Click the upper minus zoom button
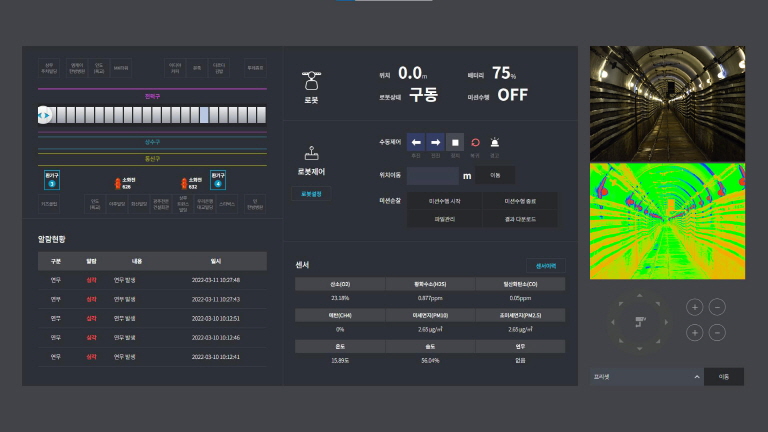Viewport: 768px width, 432px height. (717, 307)
